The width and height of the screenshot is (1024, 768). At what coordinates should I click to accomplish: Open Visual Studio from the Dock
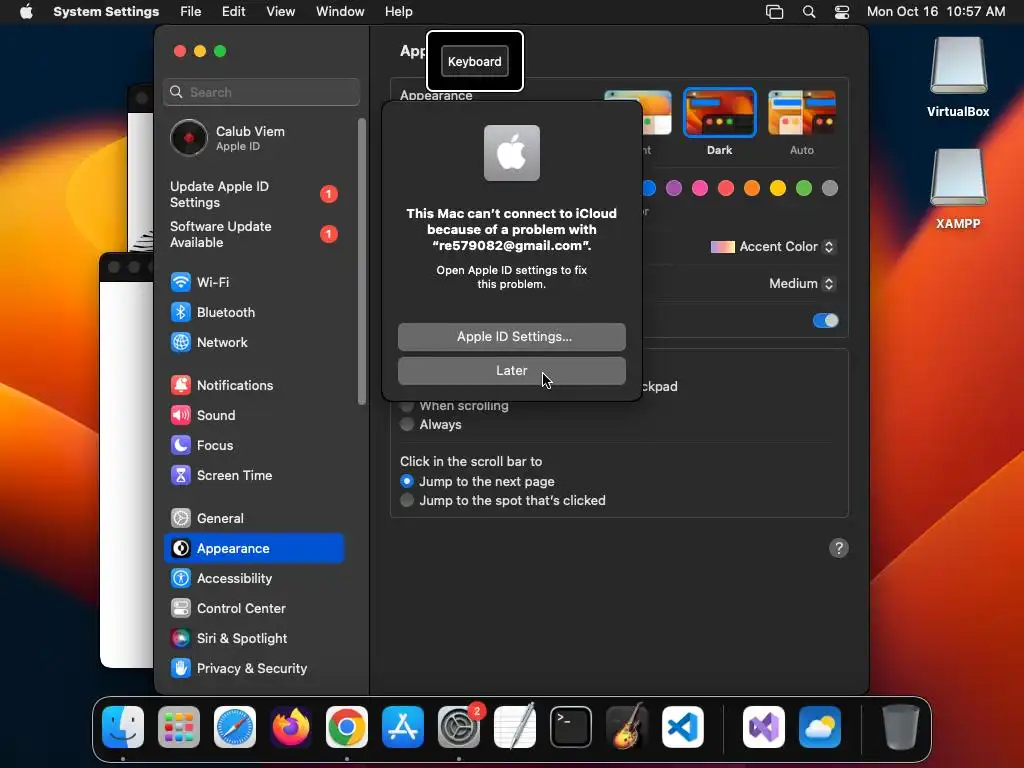tap(764, 727)
